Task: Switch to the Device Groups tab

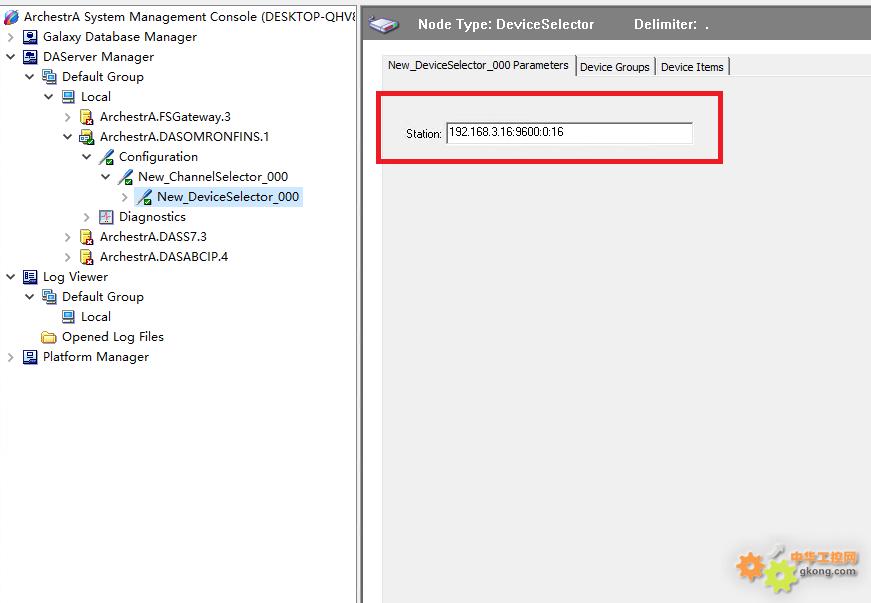Action: [x=615, y=67]
